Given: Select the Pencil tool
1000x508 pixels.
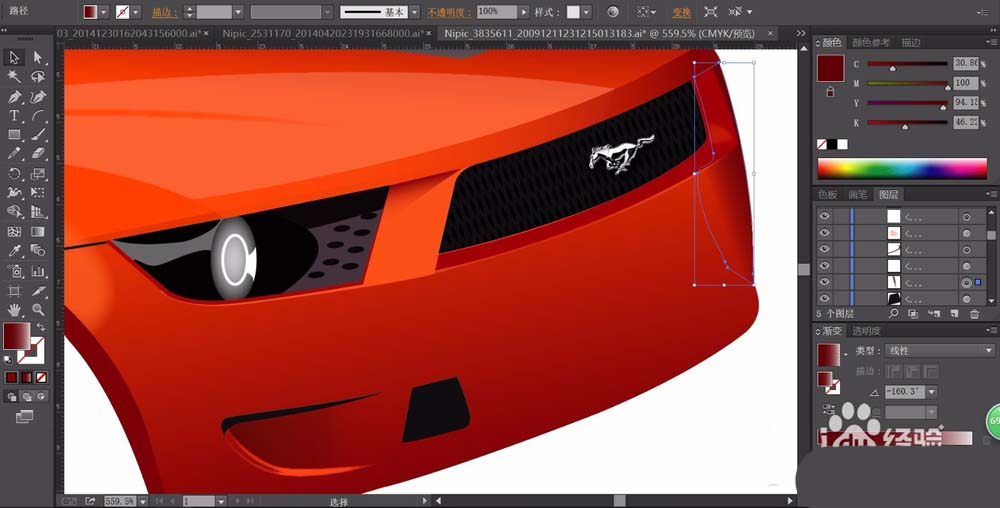Looking at the screenshot, I should [13, 154].
